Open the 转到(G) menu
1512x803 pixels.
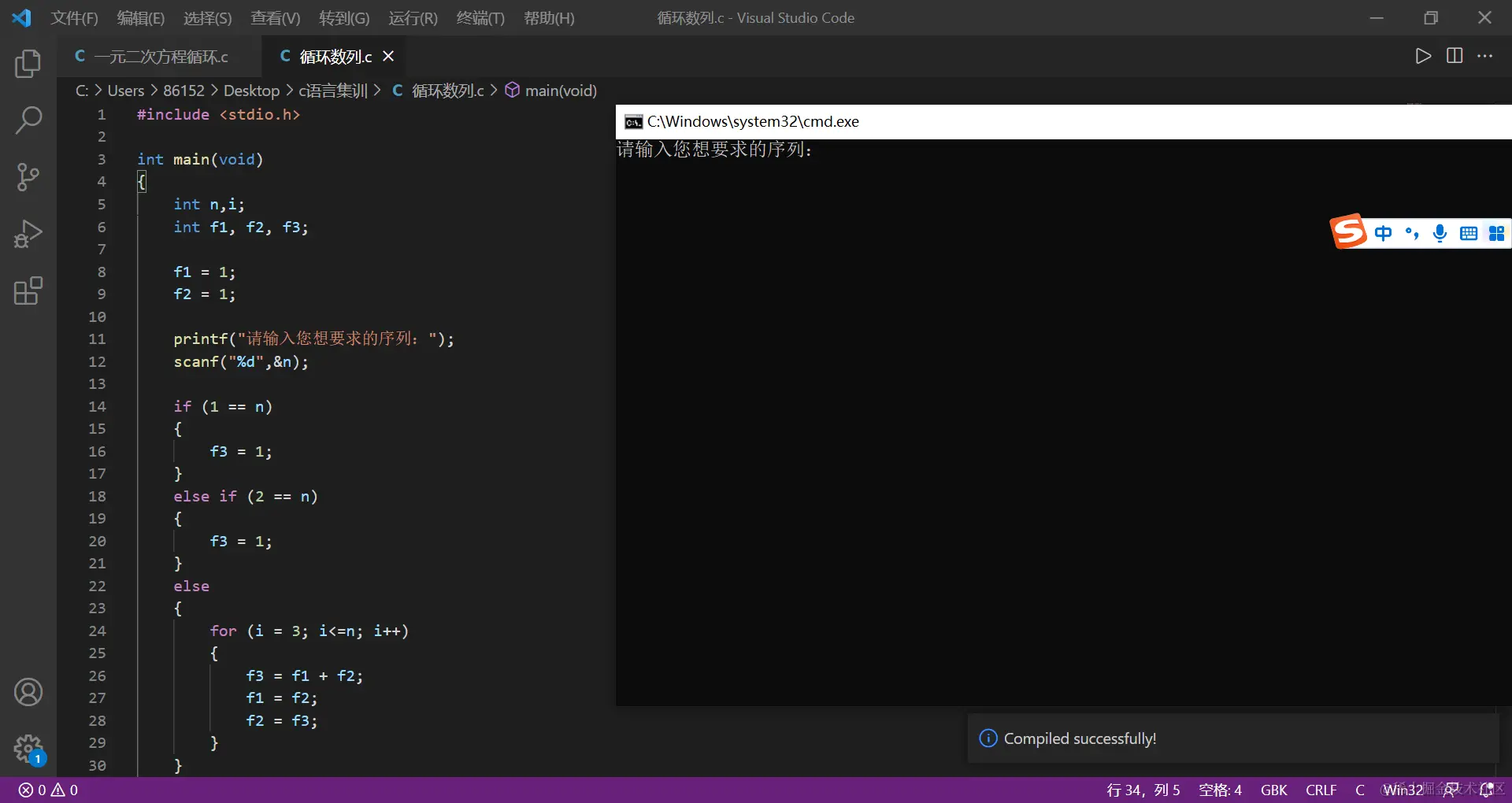(x=344, y=18)
